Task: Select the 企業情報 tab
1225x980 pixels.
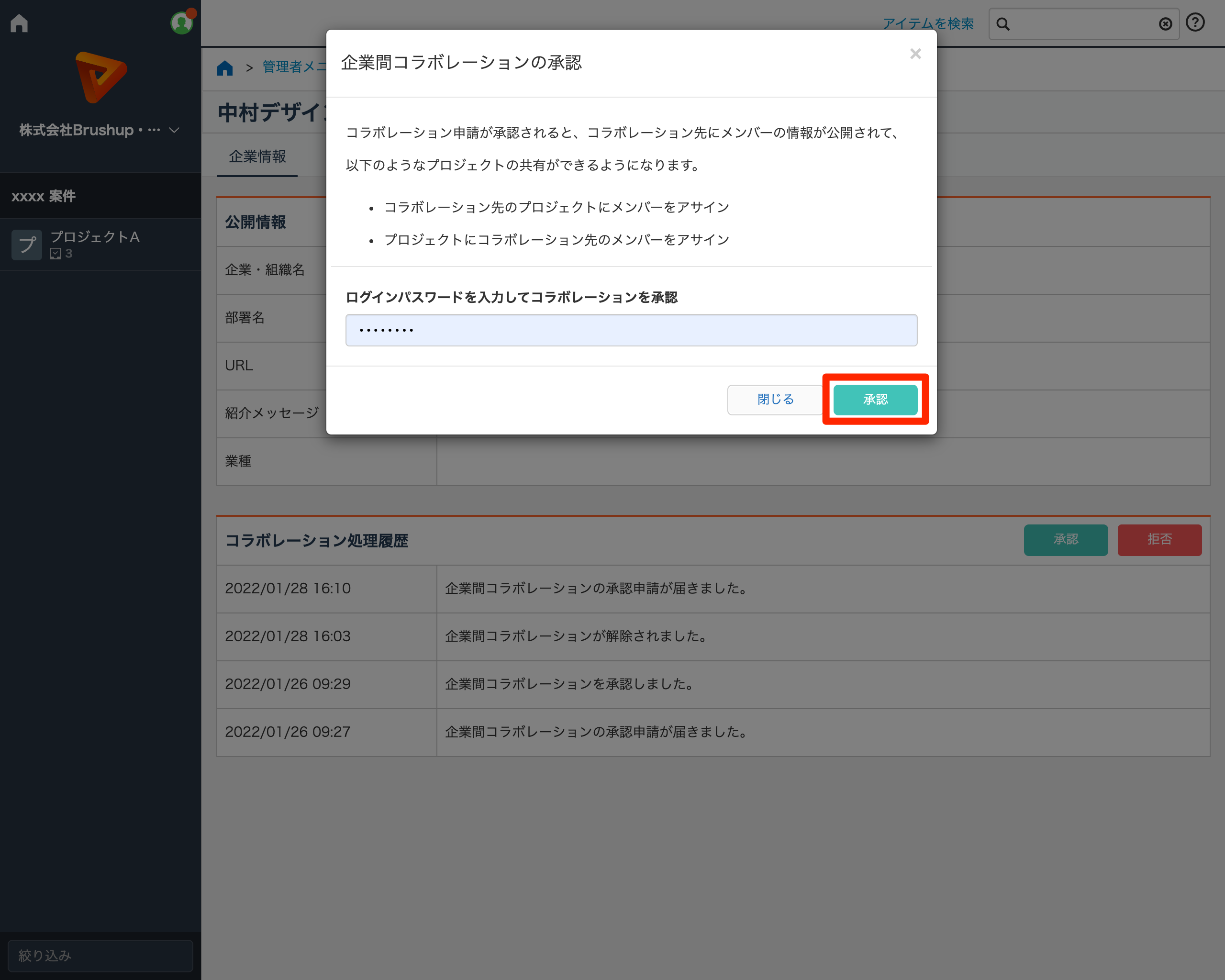Action: pos(257,157)
